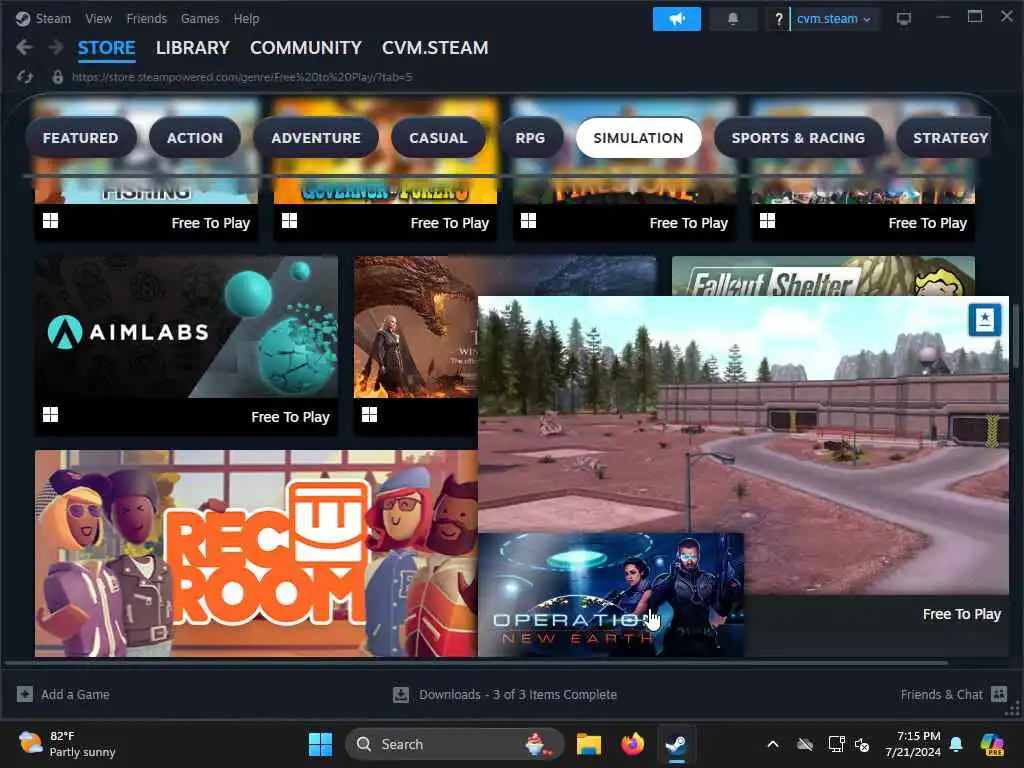Select the FEATURED genre pill

click(x=80, y=138)
